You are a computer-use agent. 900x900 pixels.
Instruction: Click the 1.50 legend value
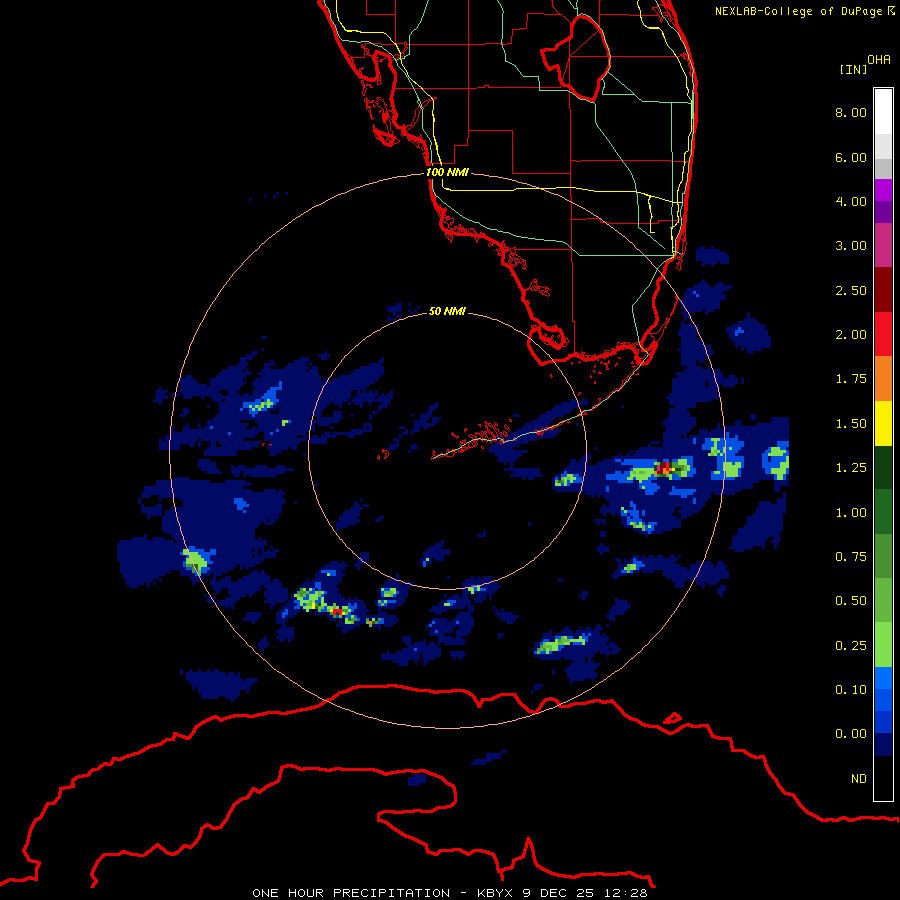click(851, 424)
